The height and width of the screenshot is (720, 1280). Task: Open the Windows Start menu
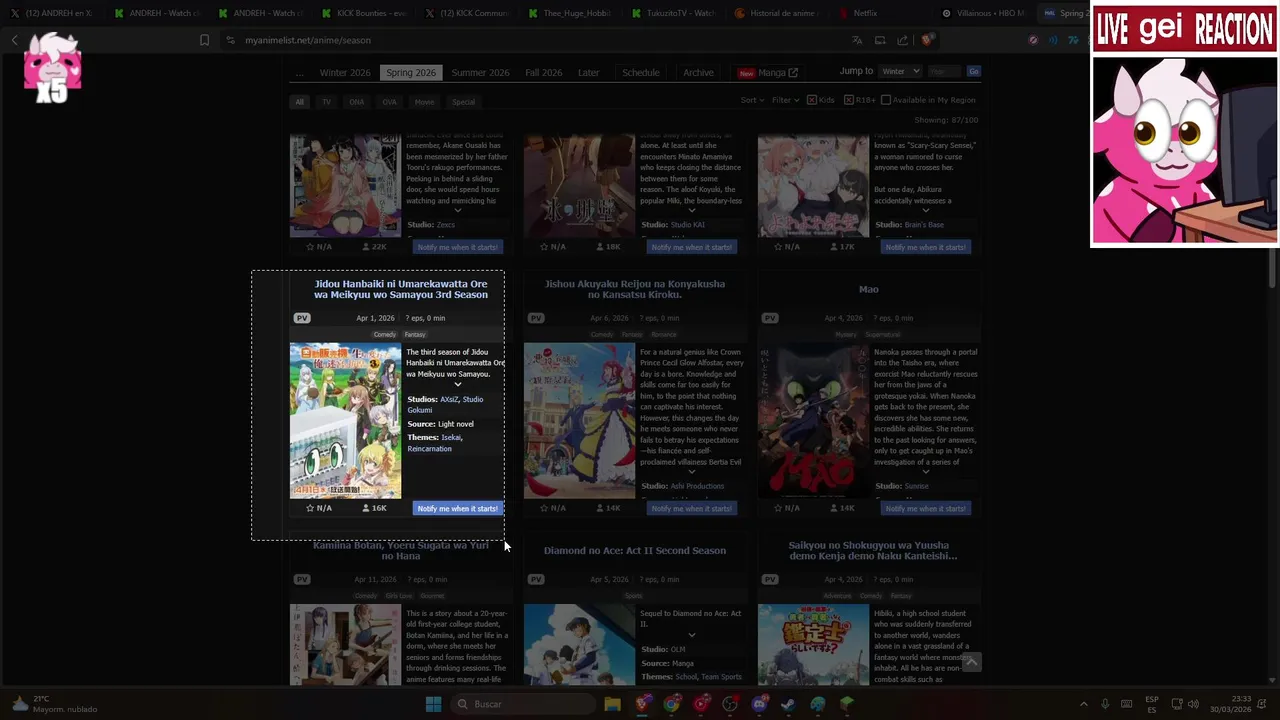click(x=433, y=704)
